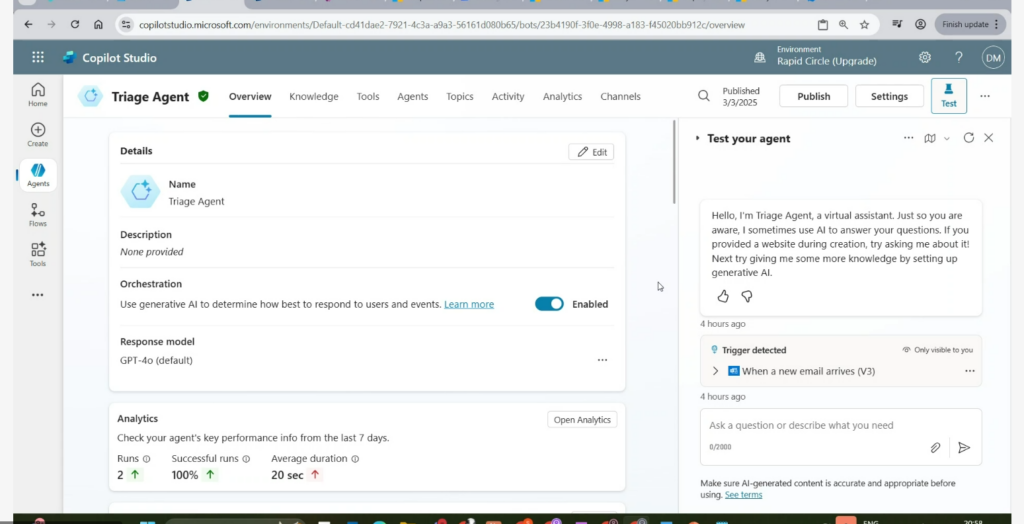Open the trigger card ellipsis menu

[970, 371]
